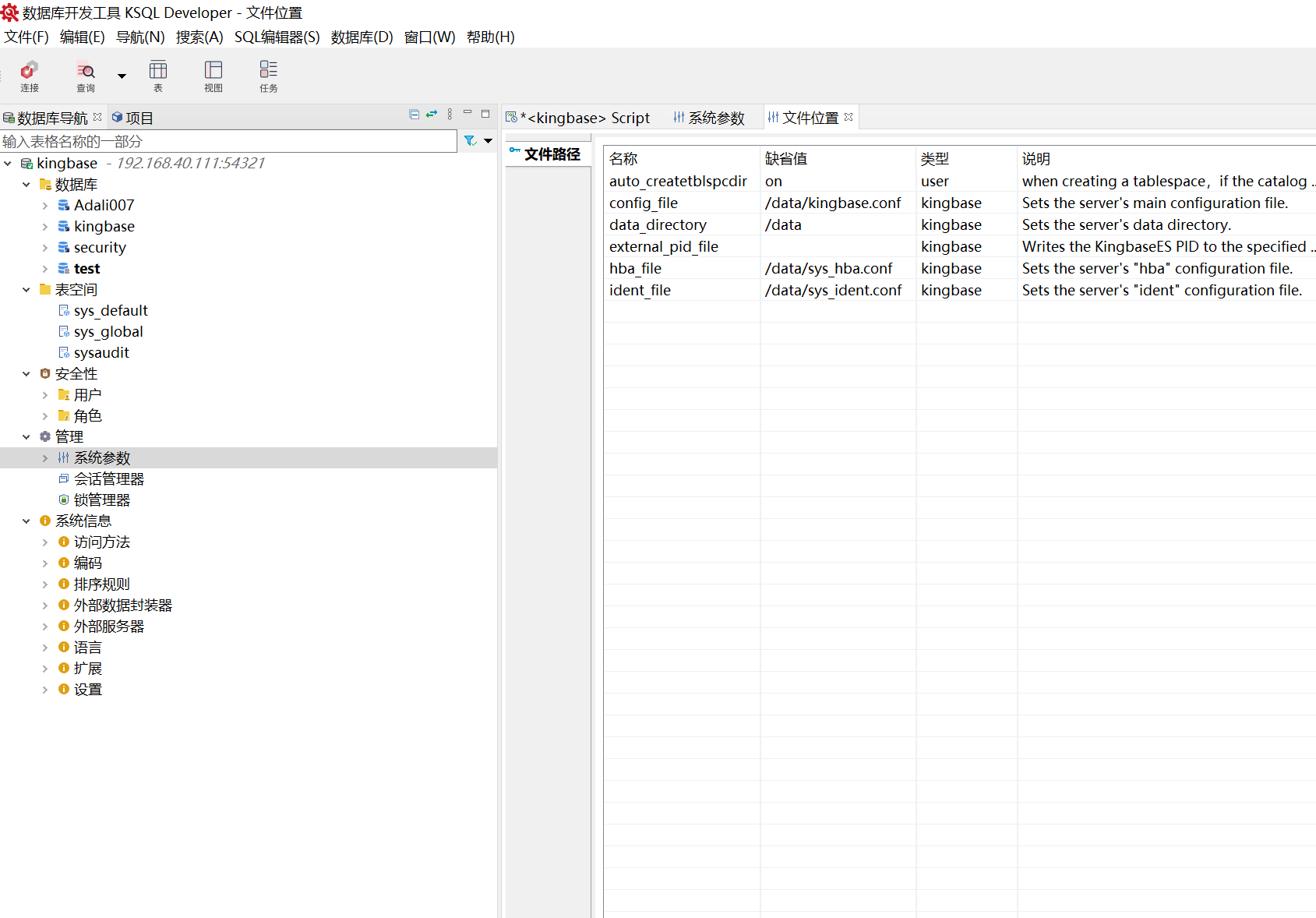Switch to the 系统参数 editor tab

(x=709, y=118)
